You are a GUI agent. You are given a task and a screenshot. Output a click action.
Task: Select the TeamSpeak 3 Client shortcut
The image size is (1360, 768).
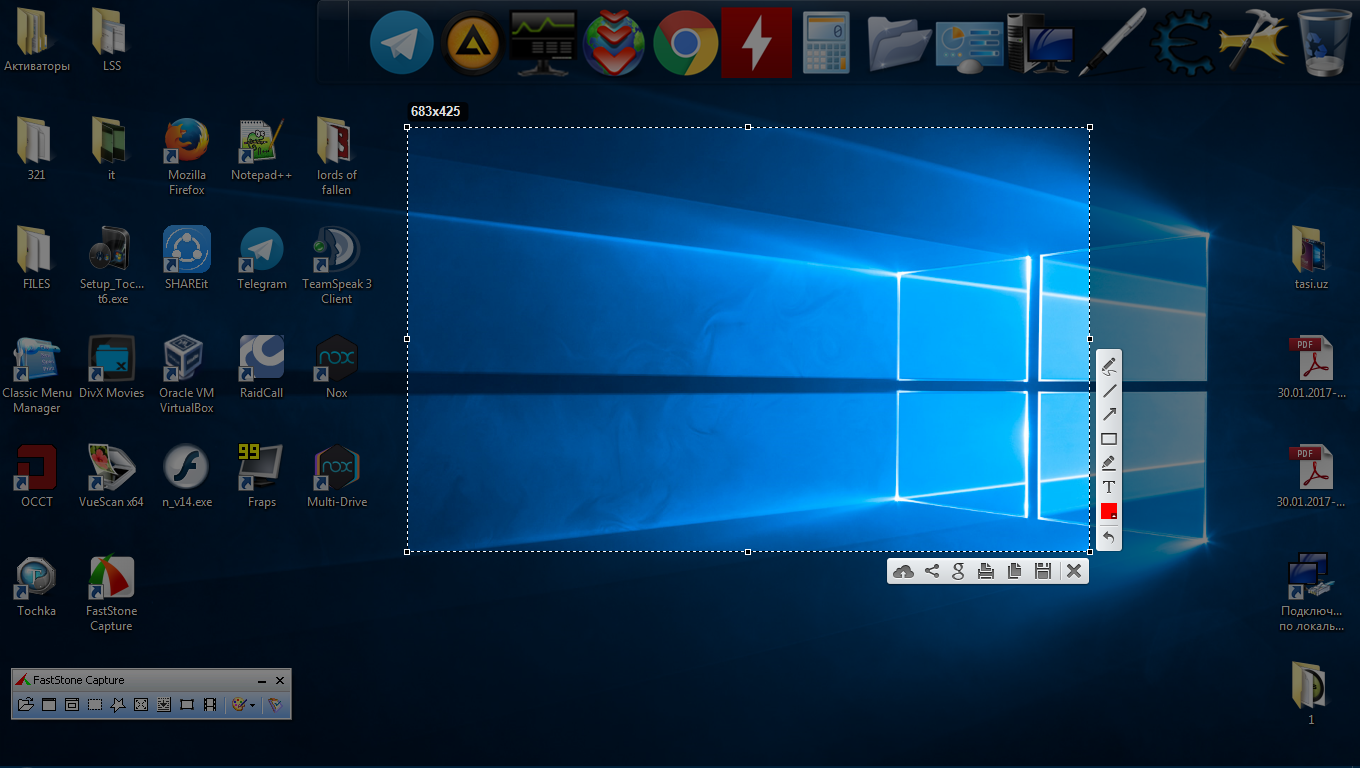point(336,266)
